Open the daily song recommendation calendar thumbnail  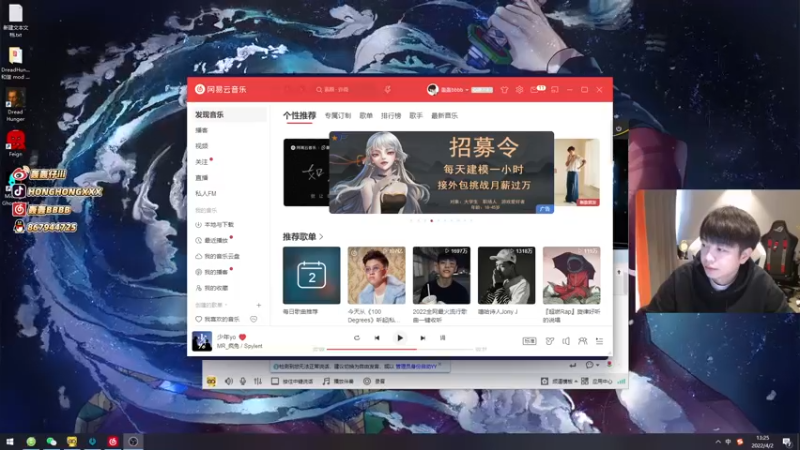click(311, 276)
